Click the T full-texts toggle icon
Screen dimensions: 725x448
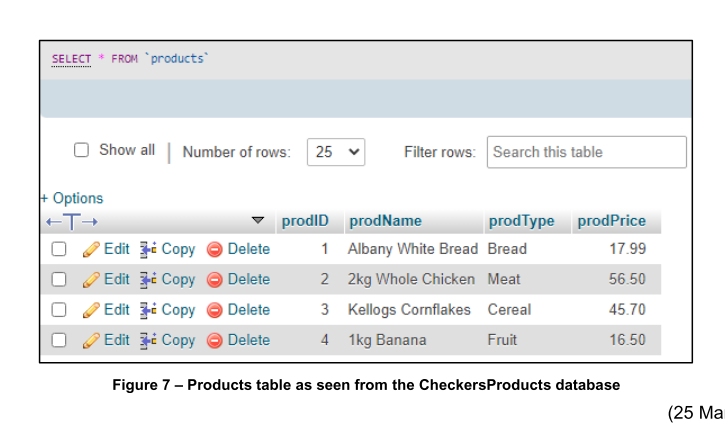pyautogui.click(x=72, y=222)
